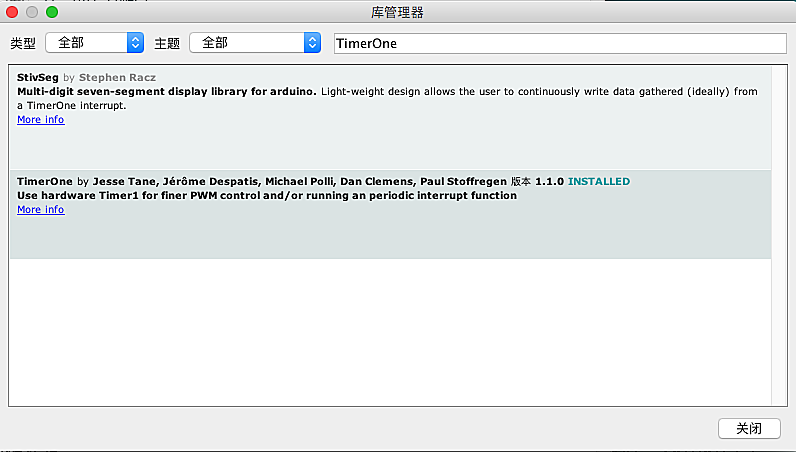Select the StivSeg library title
This screenshot has height=452, width=796.
coord(38,77)
